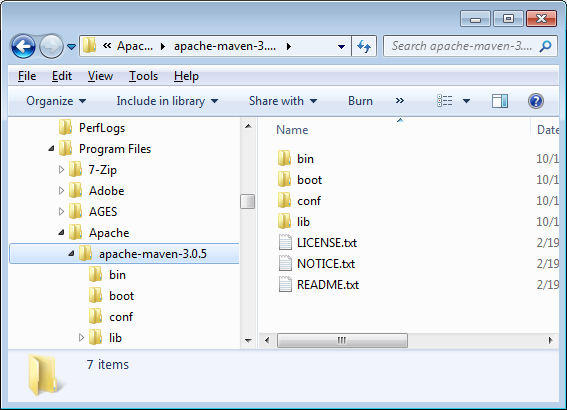
Task: Collapse the apache-maven-3.0.5 tree node
Action: tap(72, 253)
